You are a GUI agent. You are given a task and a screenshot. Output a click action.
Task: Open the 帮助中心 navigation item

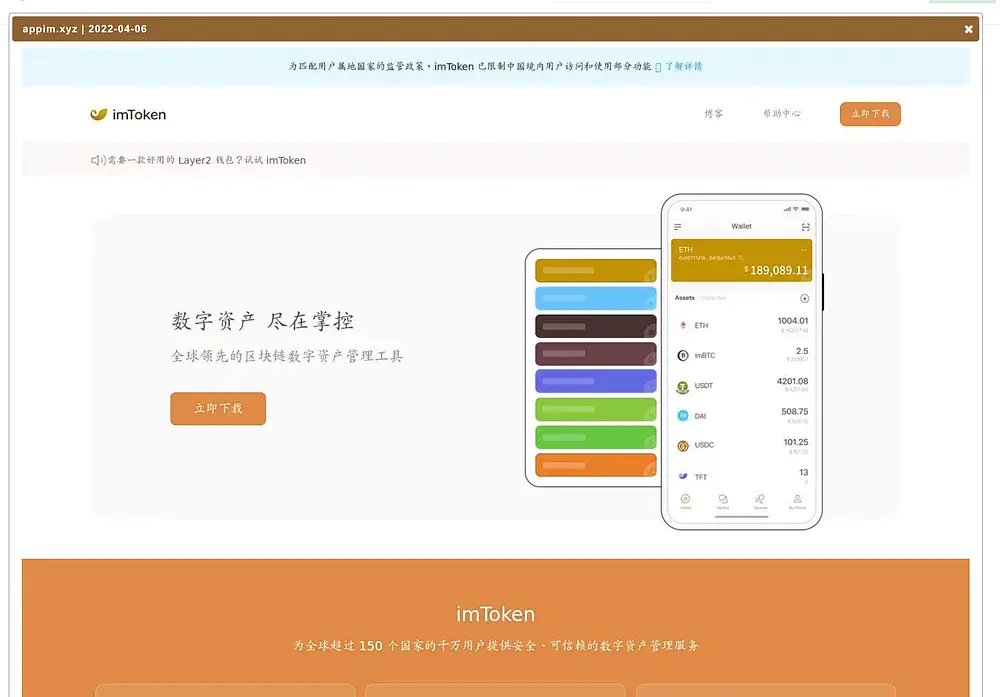(x=782, y=114)
